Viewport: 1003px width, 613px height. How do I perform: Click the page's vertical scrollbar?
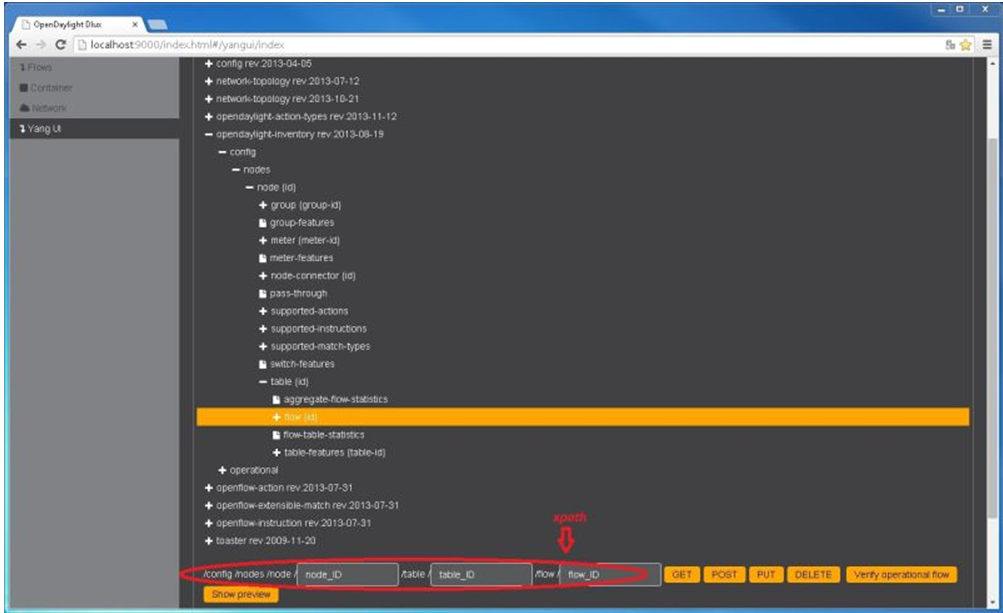click(992, 326)
